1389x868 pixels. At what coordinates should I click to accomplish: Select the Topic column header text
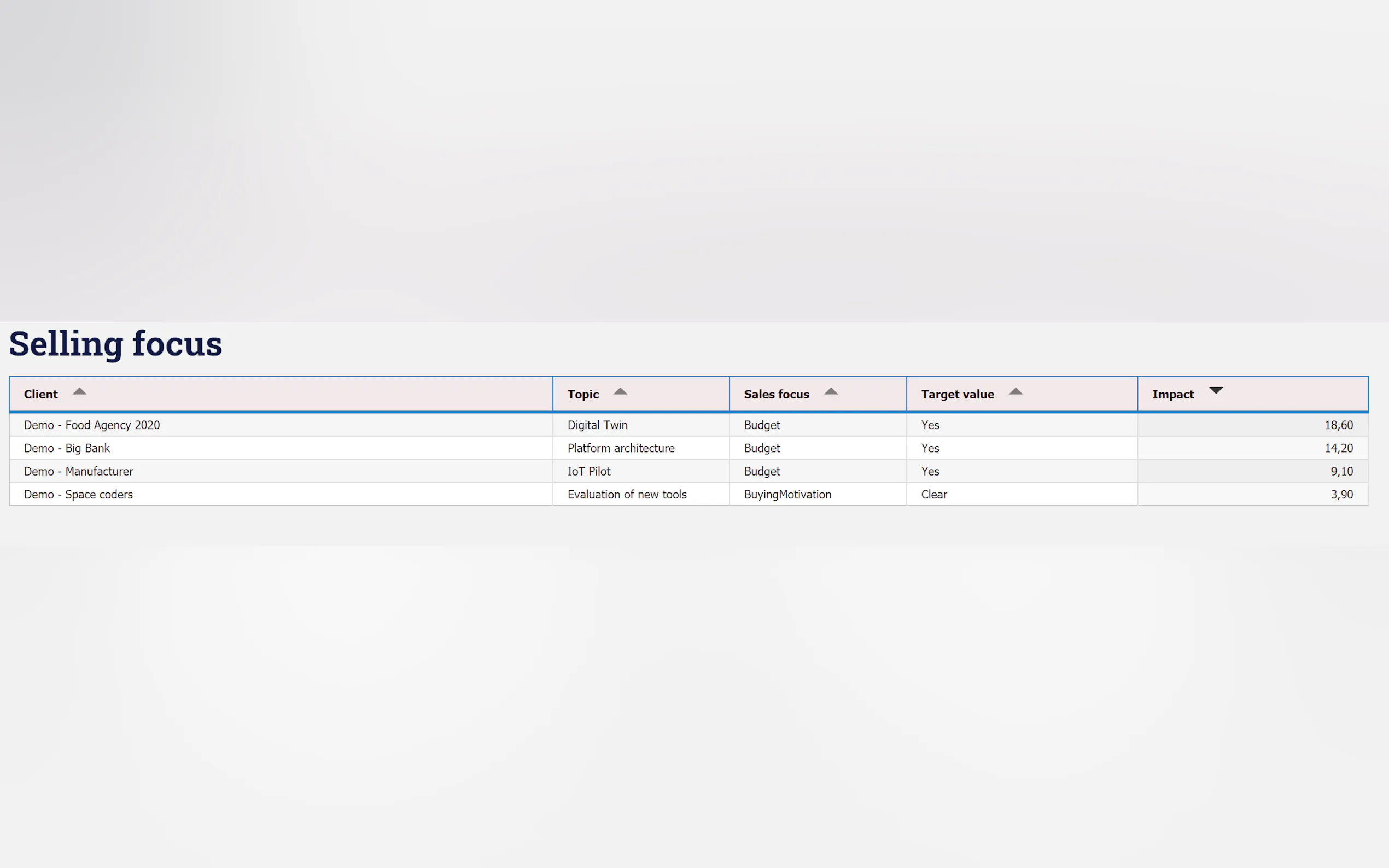(583, 395)
